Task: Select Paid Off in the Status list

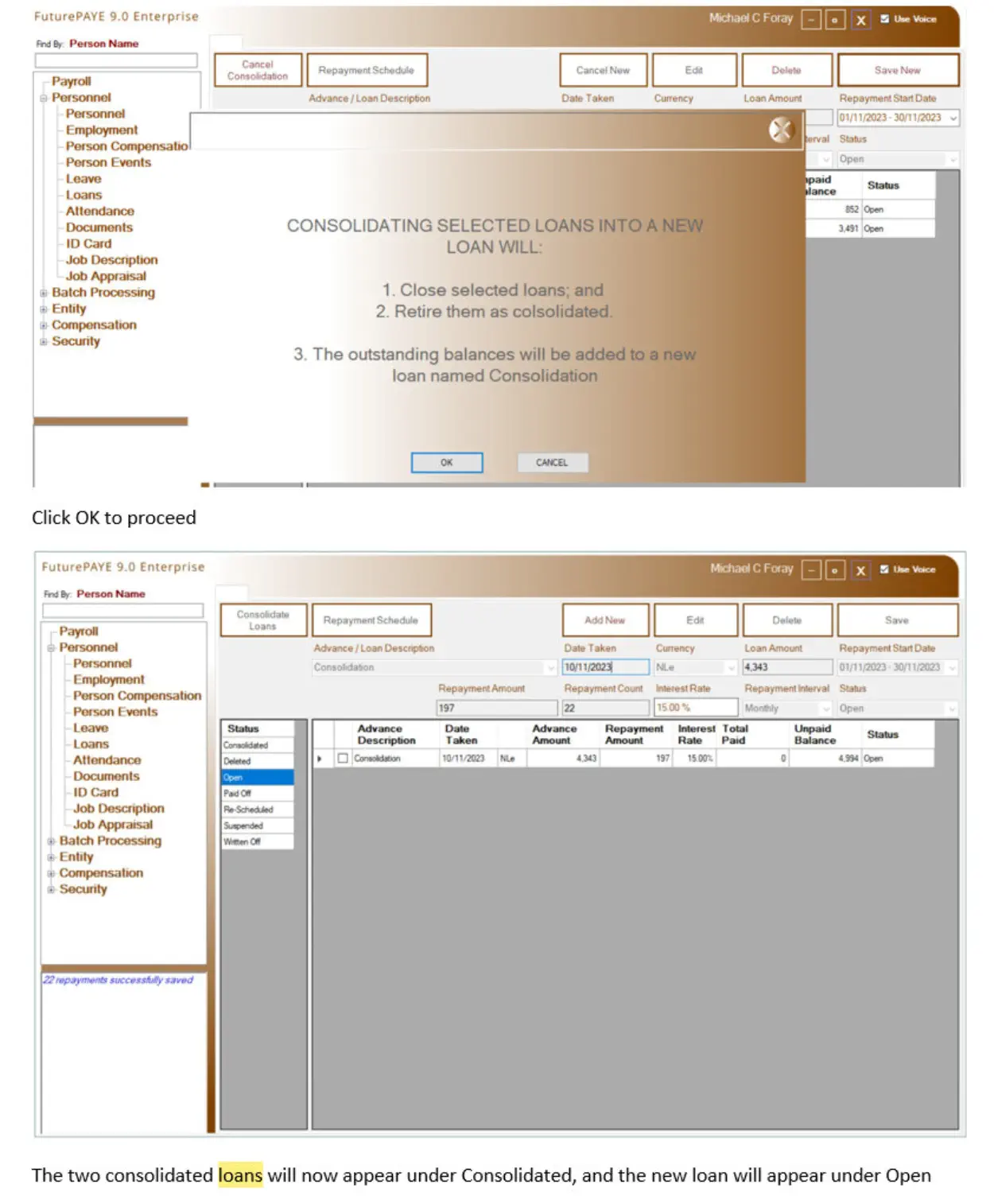Action: (x=258, y=793)
